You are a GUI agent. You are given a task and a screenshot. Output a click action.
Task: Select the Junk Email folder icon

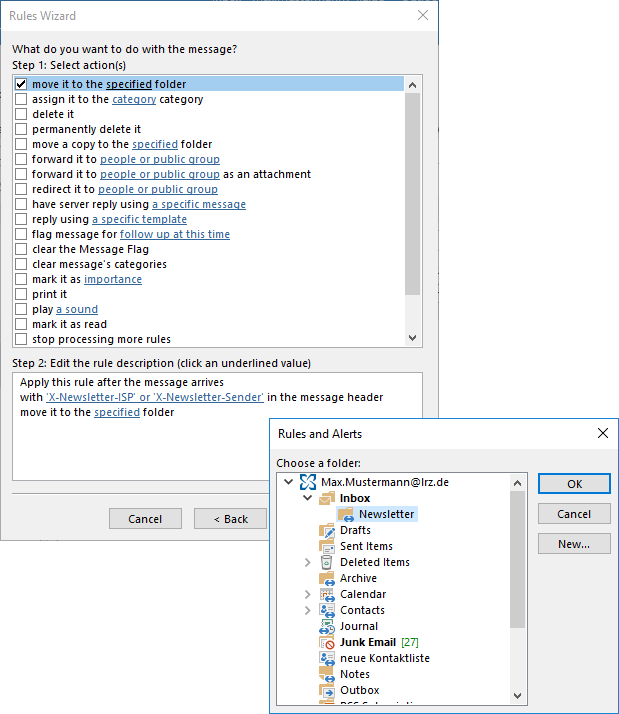[327, 642]
